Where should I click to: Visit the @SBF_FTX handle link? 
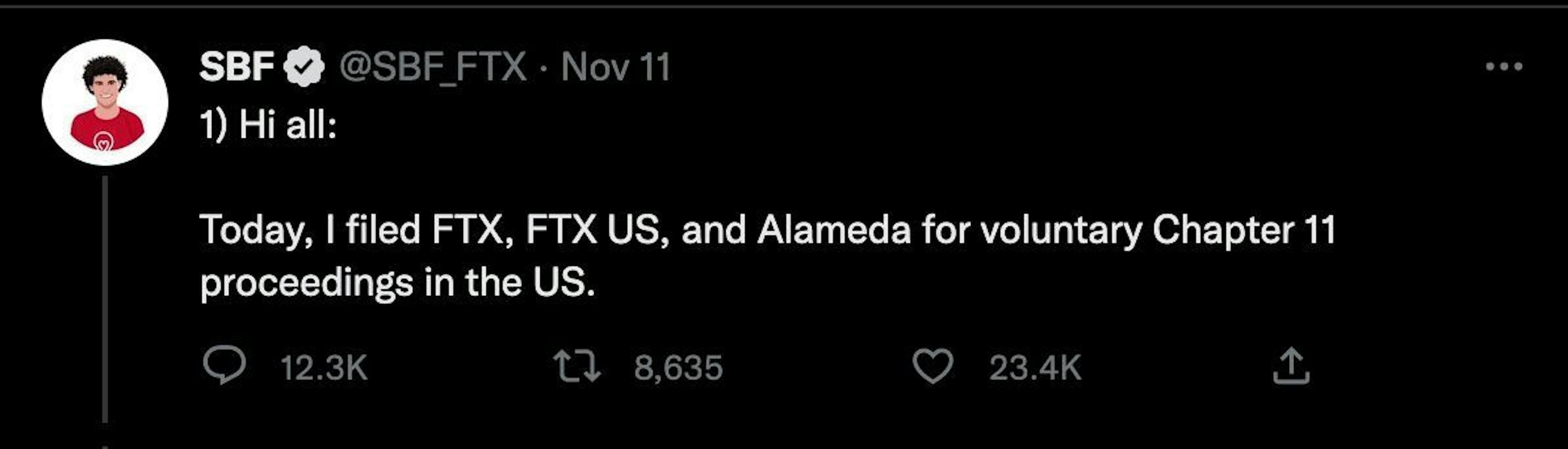[432, 66]
